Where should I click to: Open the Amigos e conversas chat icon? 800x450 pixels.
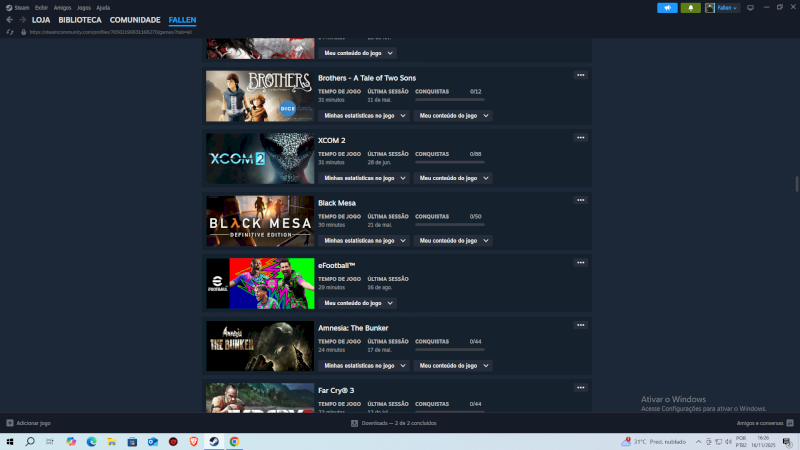(x=790, y=423)
